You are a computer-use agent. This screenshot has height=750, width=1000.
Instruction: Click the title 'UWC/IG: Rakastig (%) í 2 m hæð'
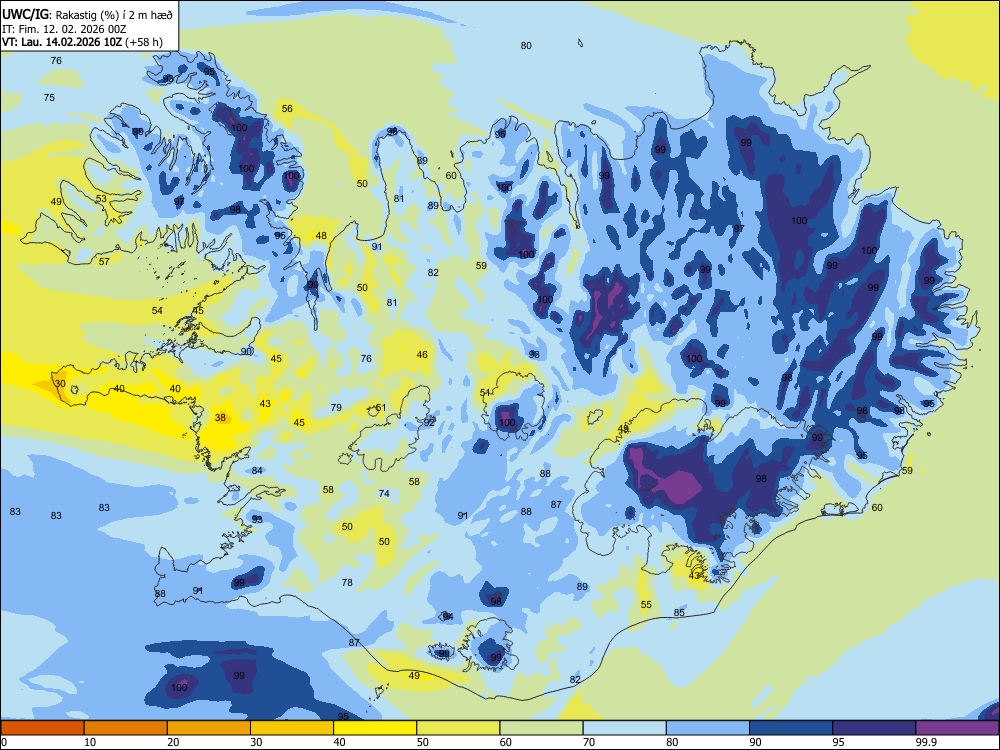[x=87, y=13]
